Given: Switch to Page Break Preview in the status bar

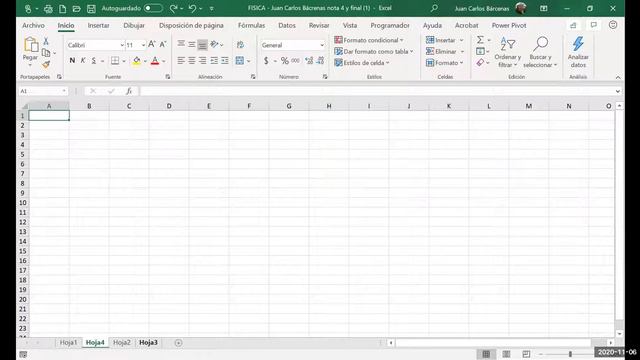Looking at the screenshot, I should pyautogui.click(x=526, y=354).
